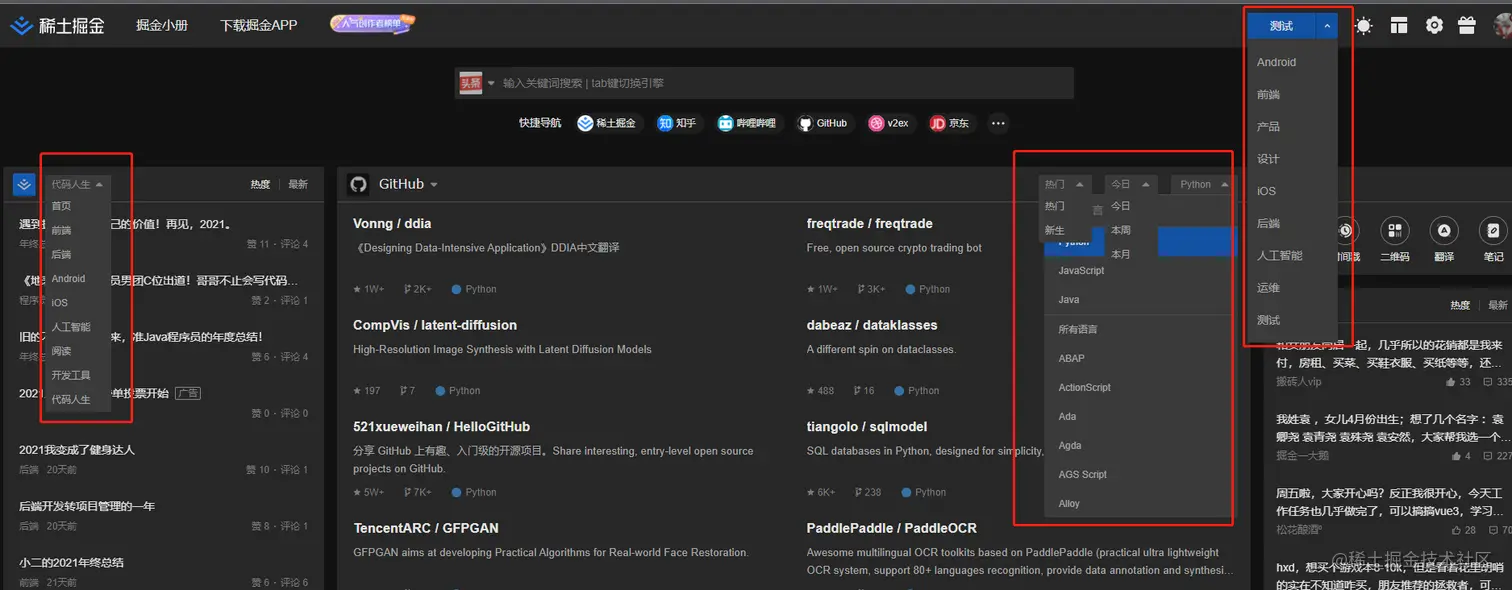This screenshot has height=590, width=1512.
Task: Choose 开发工具 in the left category list
Action: pos(71,375)
